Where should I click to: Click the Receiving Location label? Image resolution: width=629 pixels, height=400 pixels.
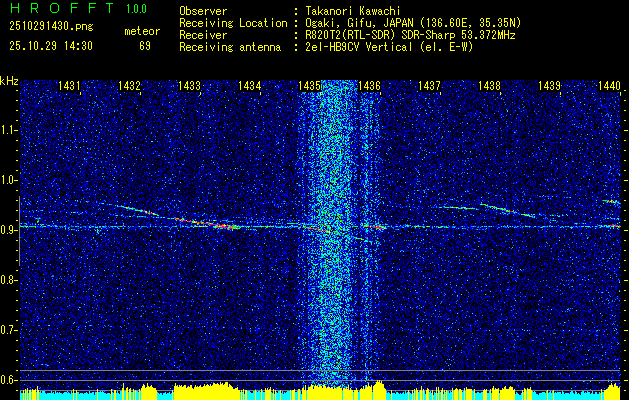[233, 23]
